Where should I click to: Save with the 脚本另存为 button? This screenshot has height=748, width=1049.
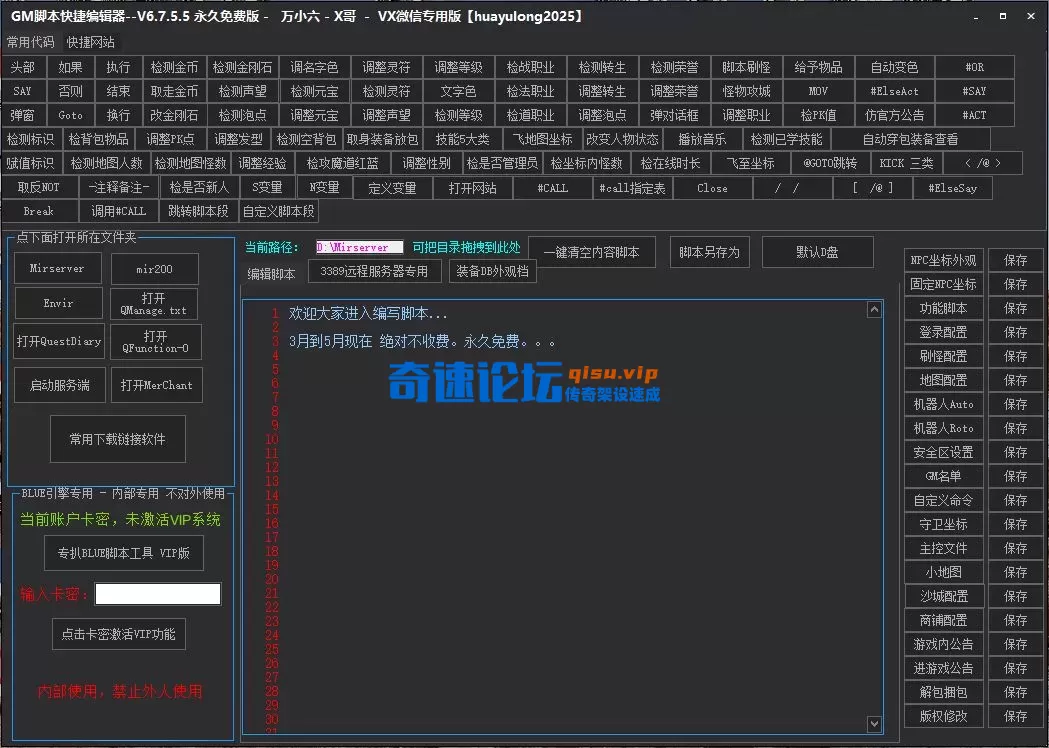[709, 252]
